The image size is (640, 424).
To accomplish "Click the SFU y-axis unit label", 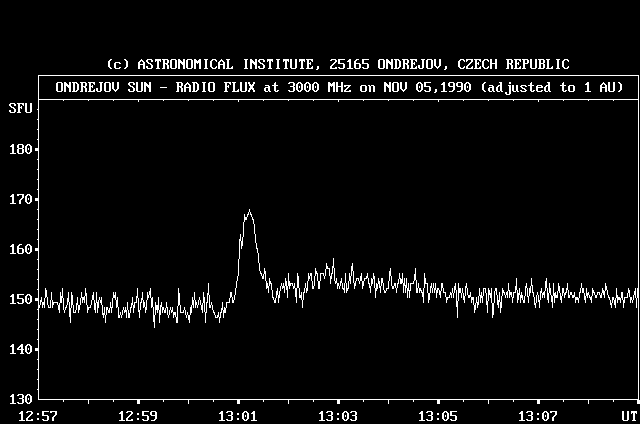I will coord(19,107).
